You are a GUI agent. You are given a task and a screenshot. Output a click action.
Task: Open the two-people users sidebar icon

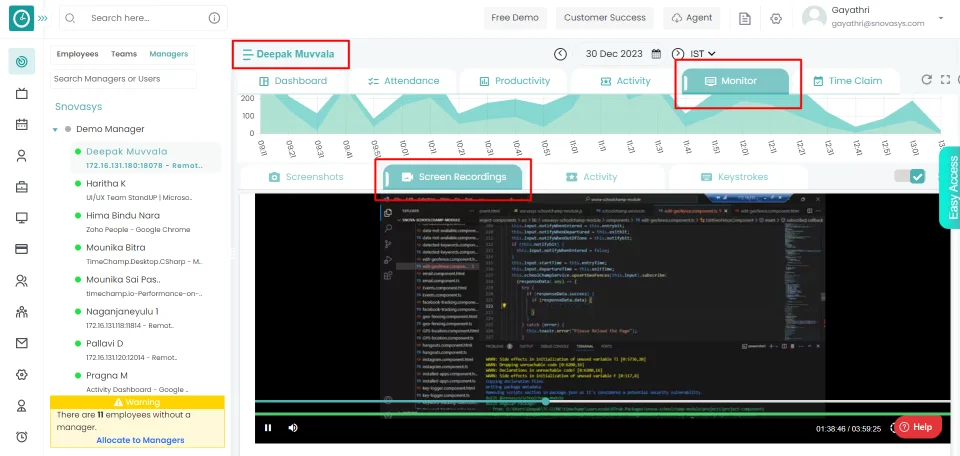(x=21, y=281)
